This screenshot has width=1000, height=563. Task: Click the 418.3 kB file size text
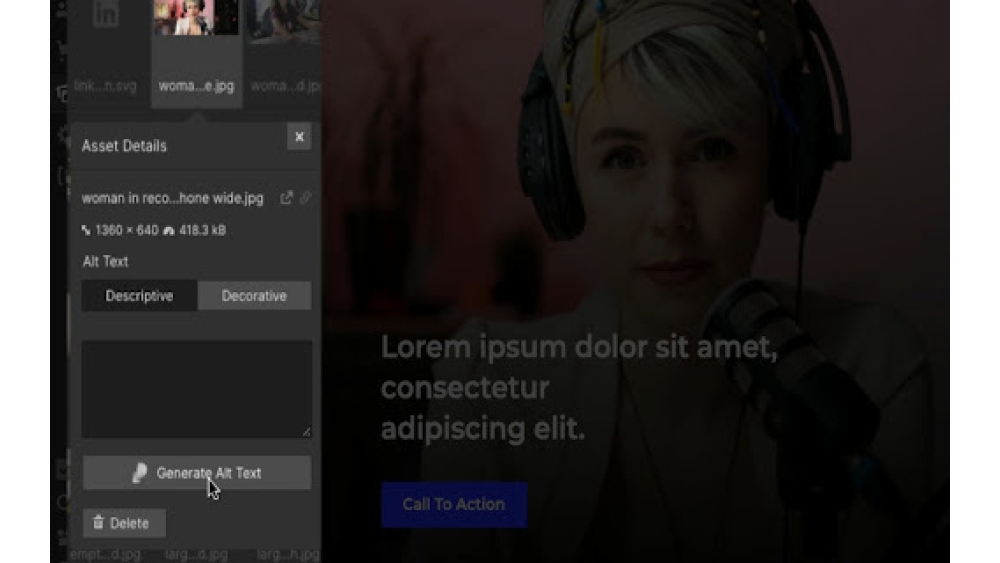[202, 230]
